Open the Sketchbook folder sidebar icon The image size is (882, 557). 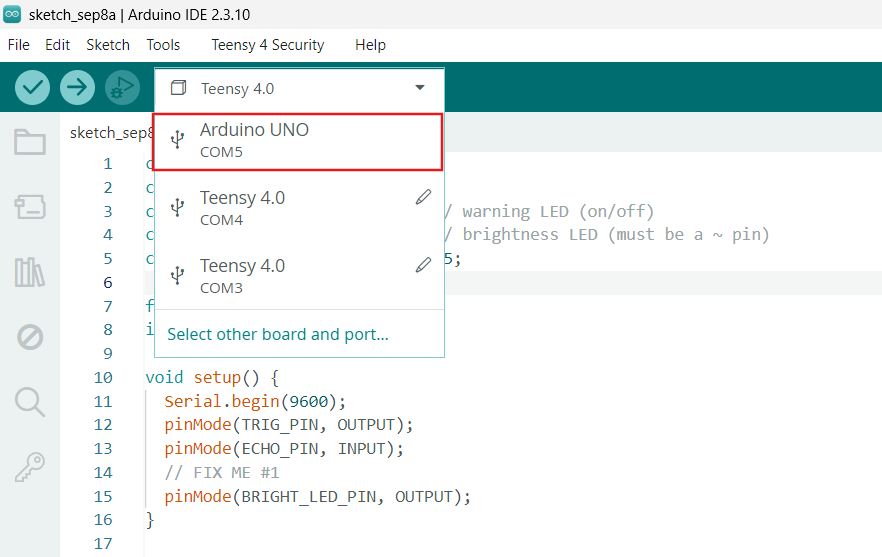tap(30, 142)
